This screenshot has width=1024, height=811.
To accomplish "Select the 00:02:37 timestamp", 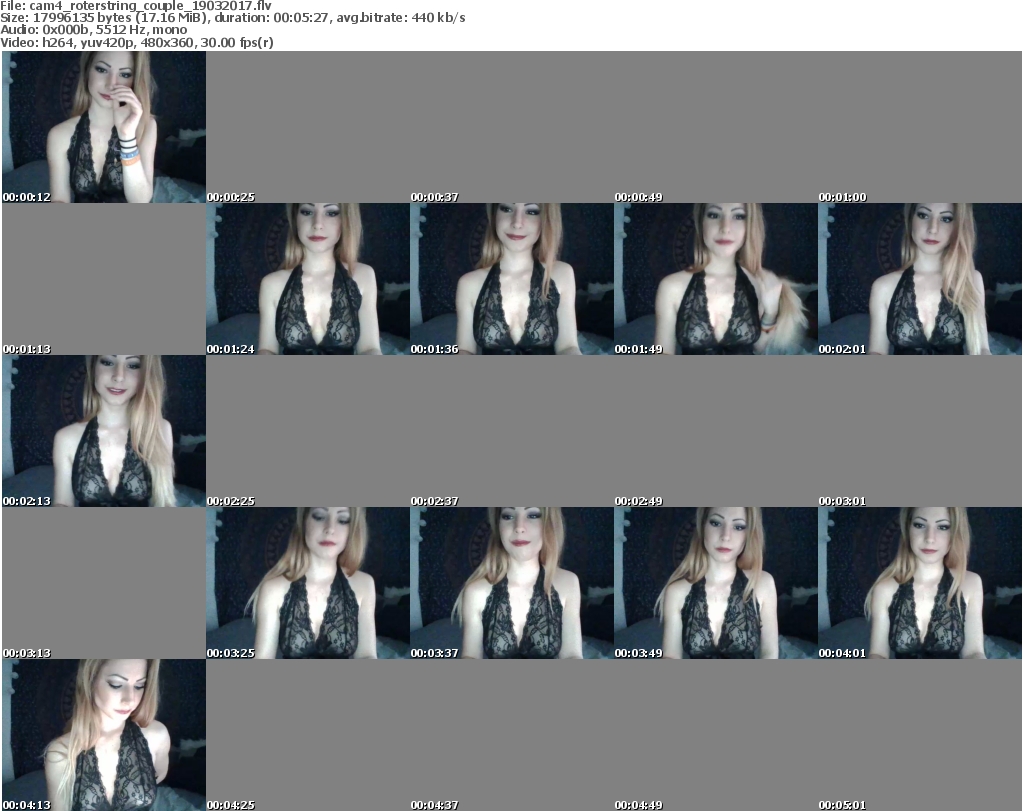I will (434, 501).
